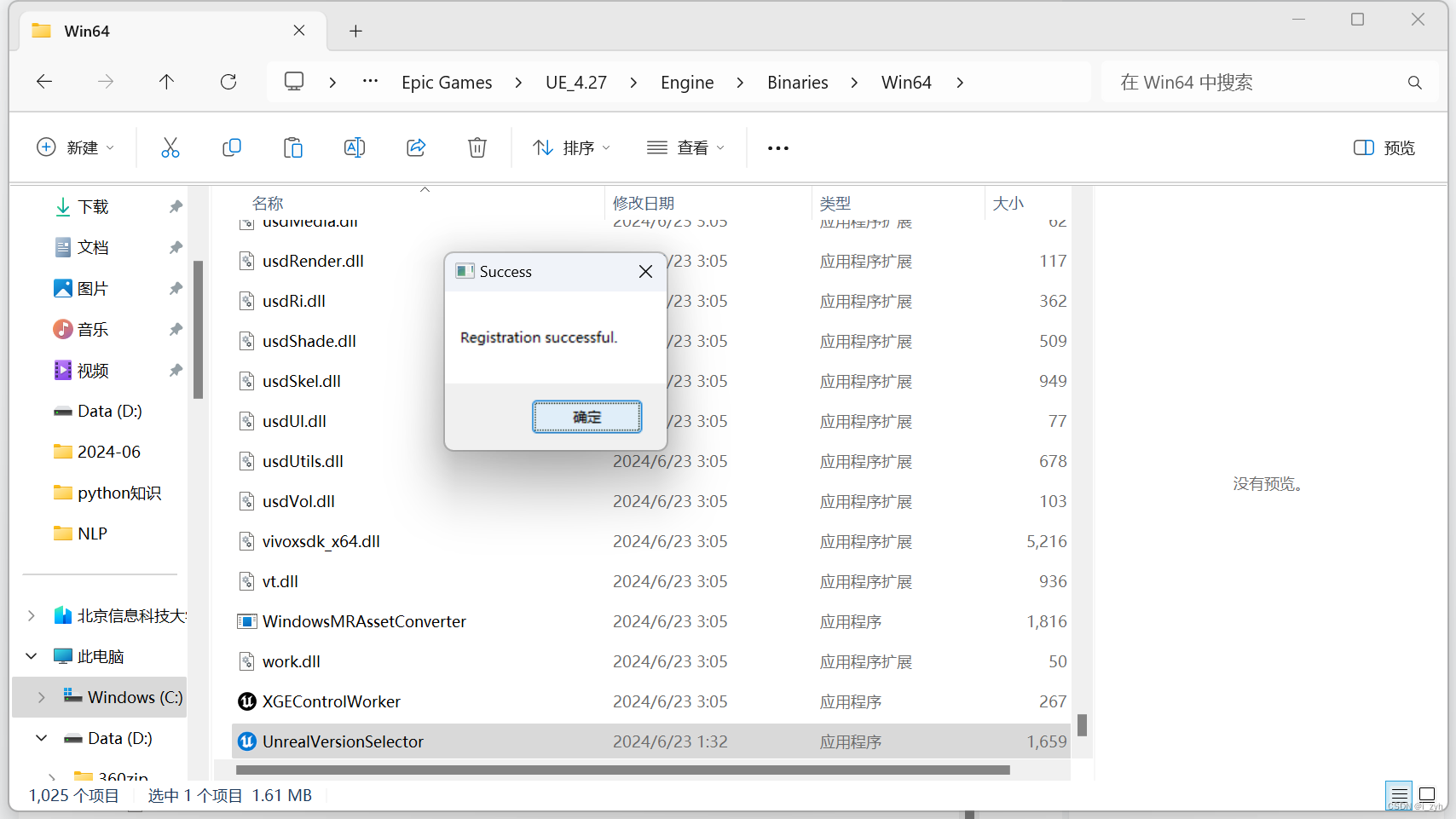
Task: Click the 确定 button in Success dialog
Action: coord(587,417)
